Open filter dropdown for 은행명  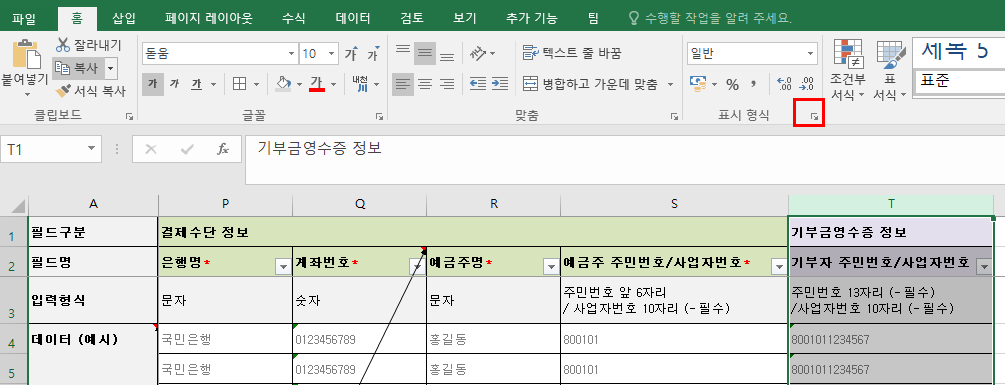click(283, 267)
